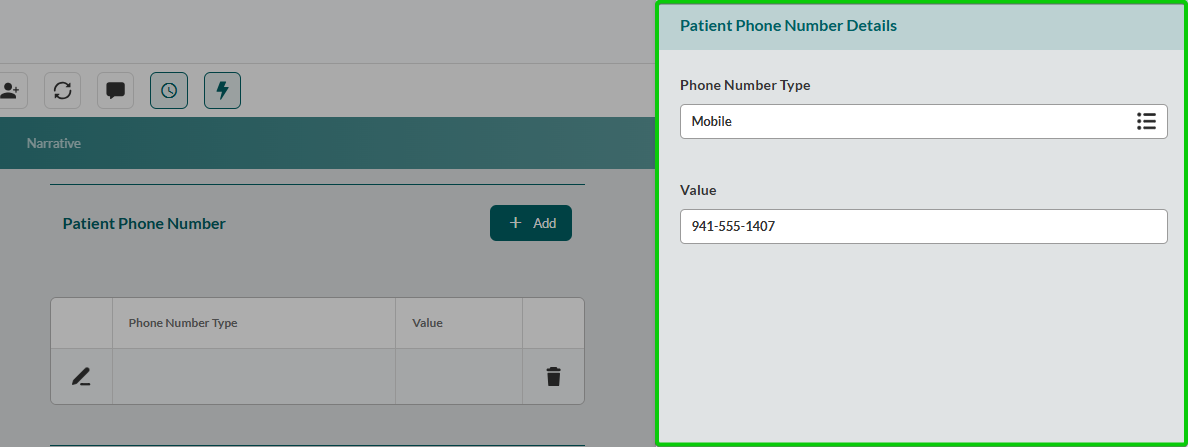Click the list icon in Phone Number Type field
This screenshot has width=1188, height=447.
[x=1146, y=121]
